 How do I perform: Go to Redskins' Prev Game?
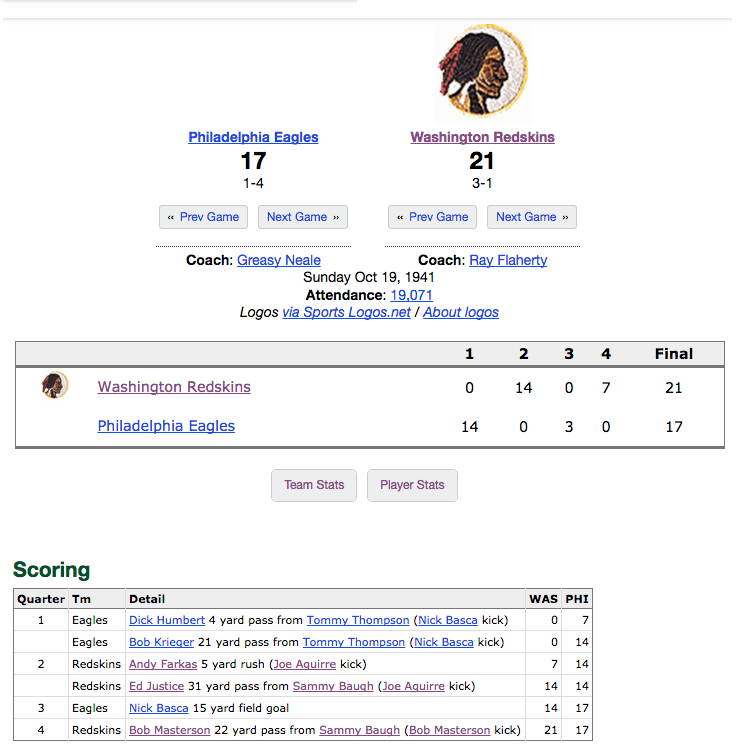pos(432,217)
